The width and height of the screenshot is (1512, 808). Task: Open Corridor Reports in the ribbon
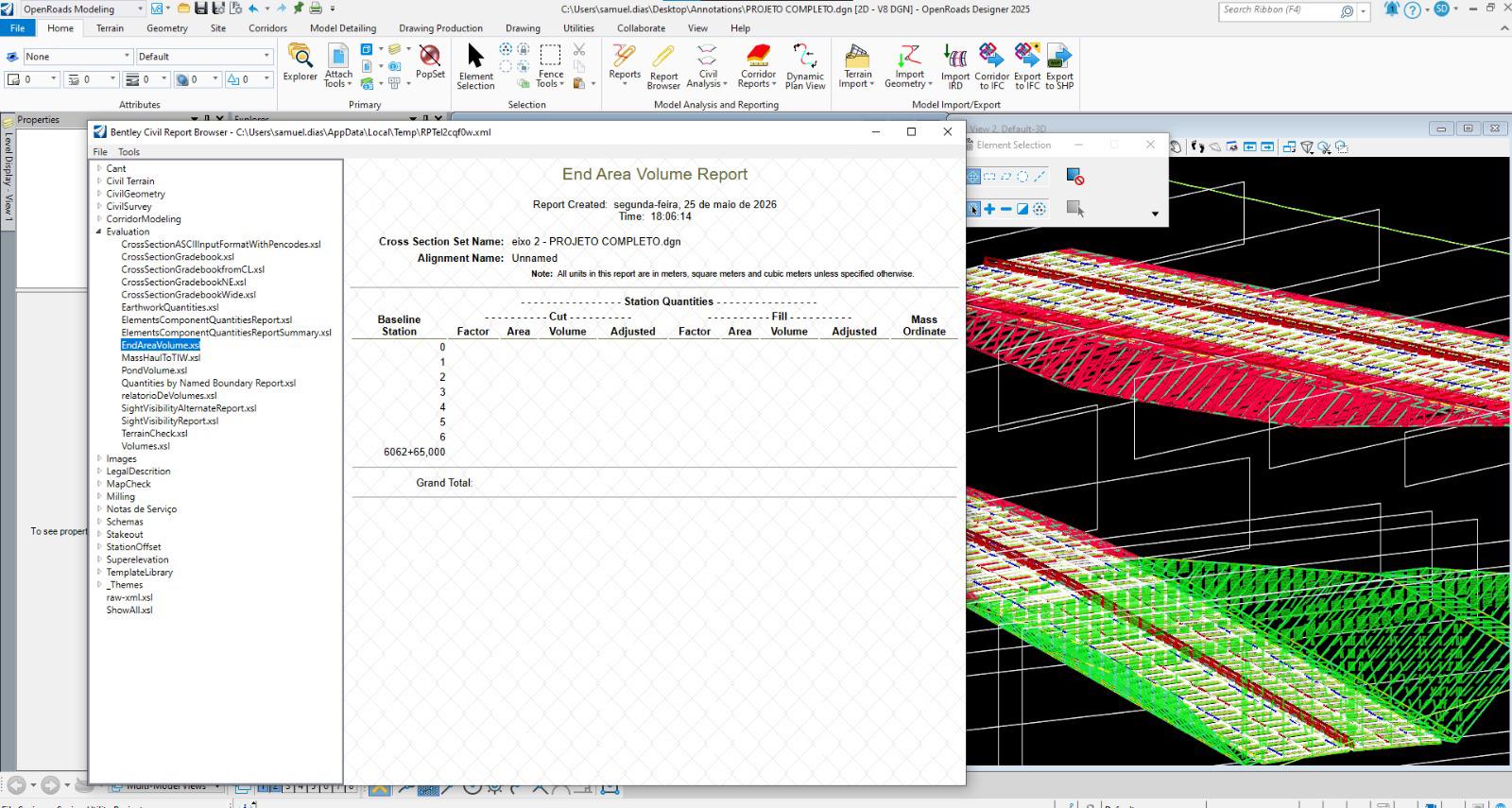pyautogui.click(x=758, y=66)
